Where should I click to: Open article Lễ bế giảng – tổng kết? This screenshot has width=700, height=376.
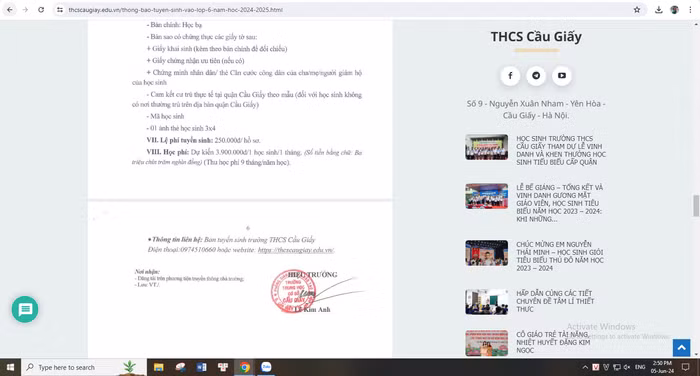tap(559, 203)
